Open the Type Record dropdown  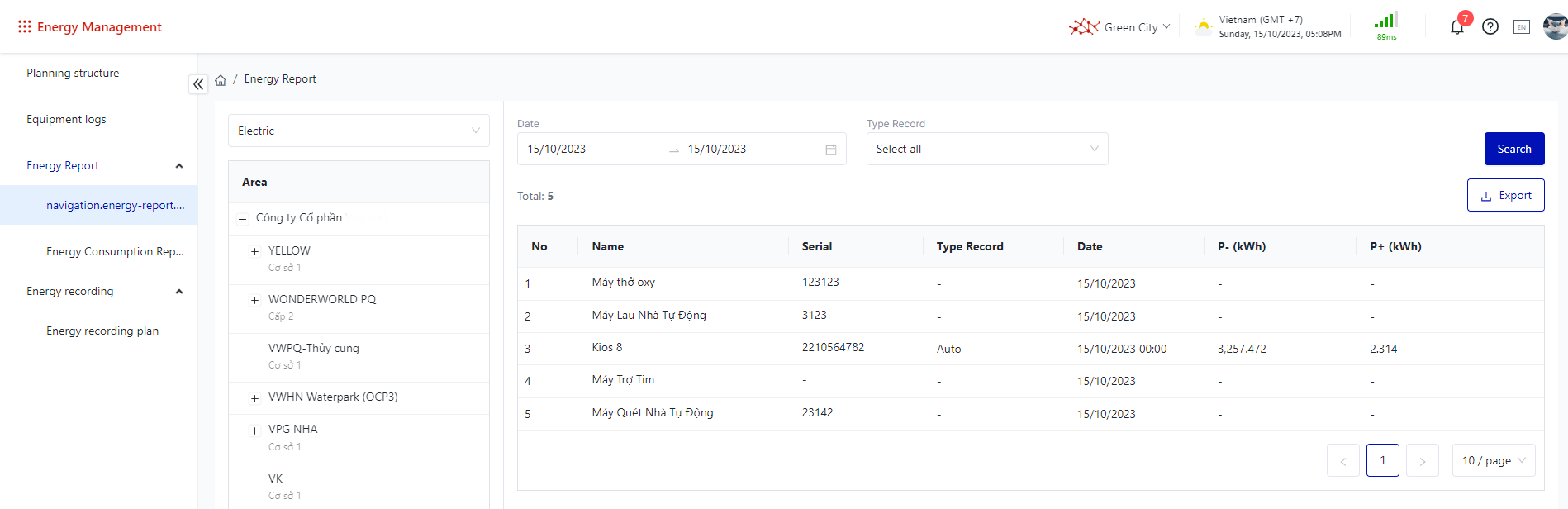pos(986,149)
